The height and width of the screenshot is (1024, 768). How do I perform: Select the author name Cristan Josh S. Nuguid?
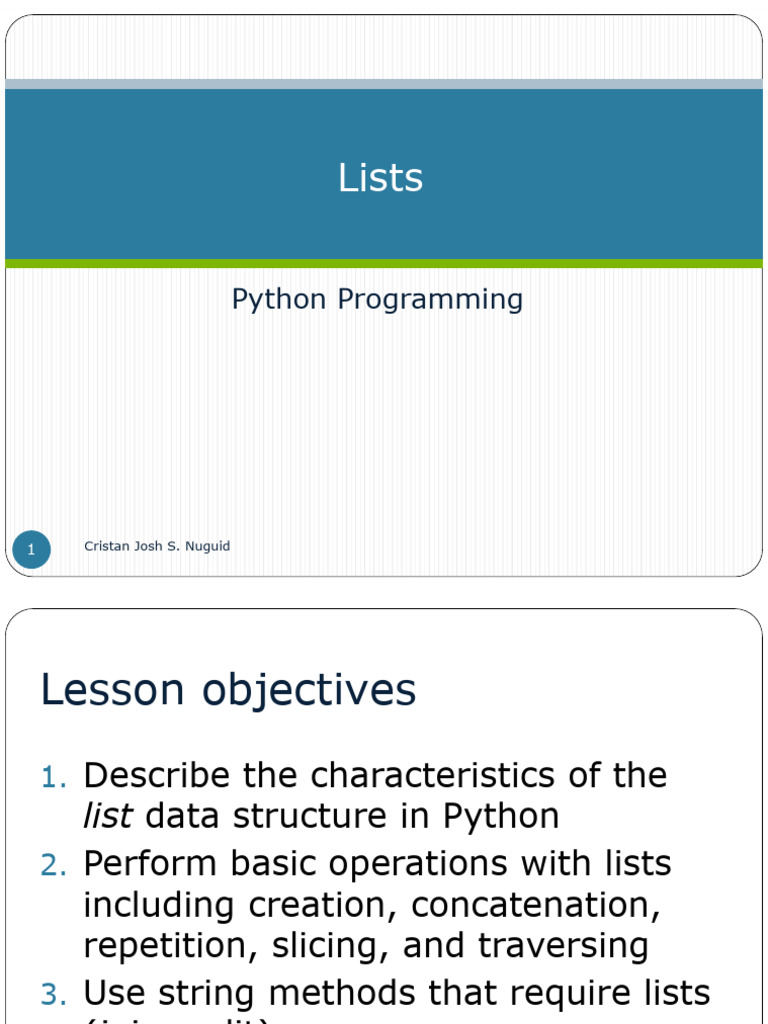click(157, 546)
